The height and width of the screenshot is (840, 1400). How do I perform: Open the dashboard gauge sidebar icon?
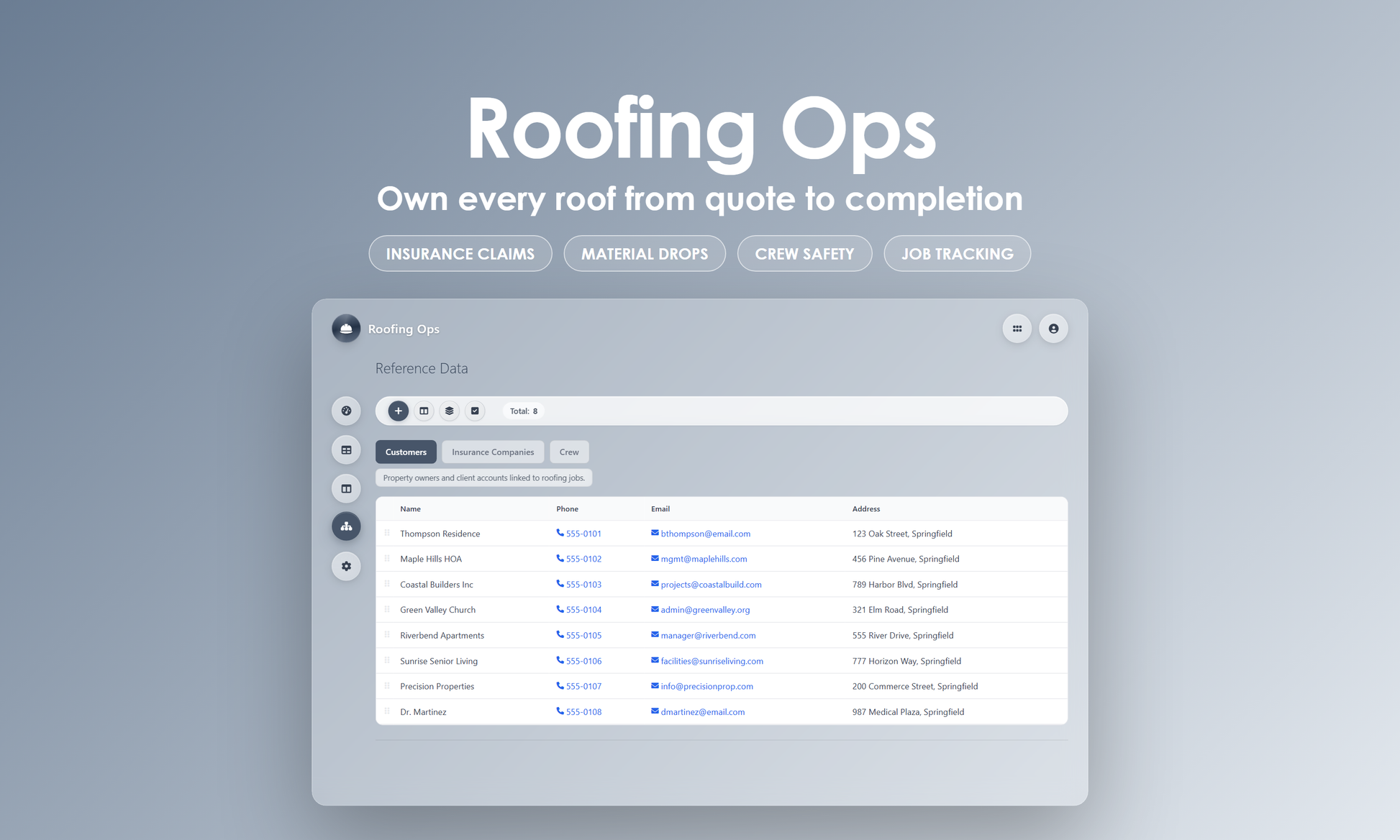pos(346,411)
